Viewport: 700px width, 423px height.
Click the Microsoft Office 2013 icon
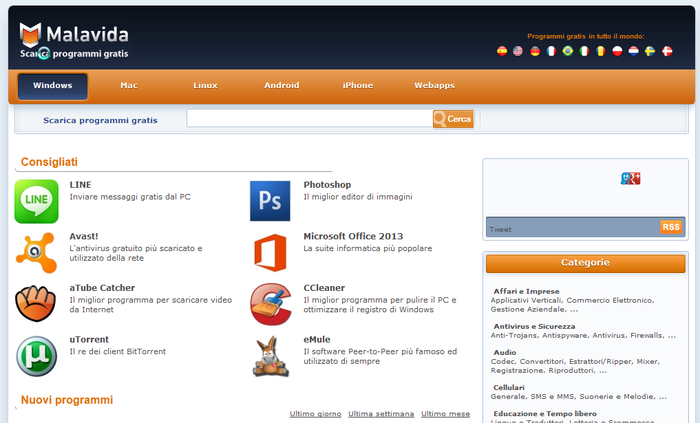(x=270, y=253)
